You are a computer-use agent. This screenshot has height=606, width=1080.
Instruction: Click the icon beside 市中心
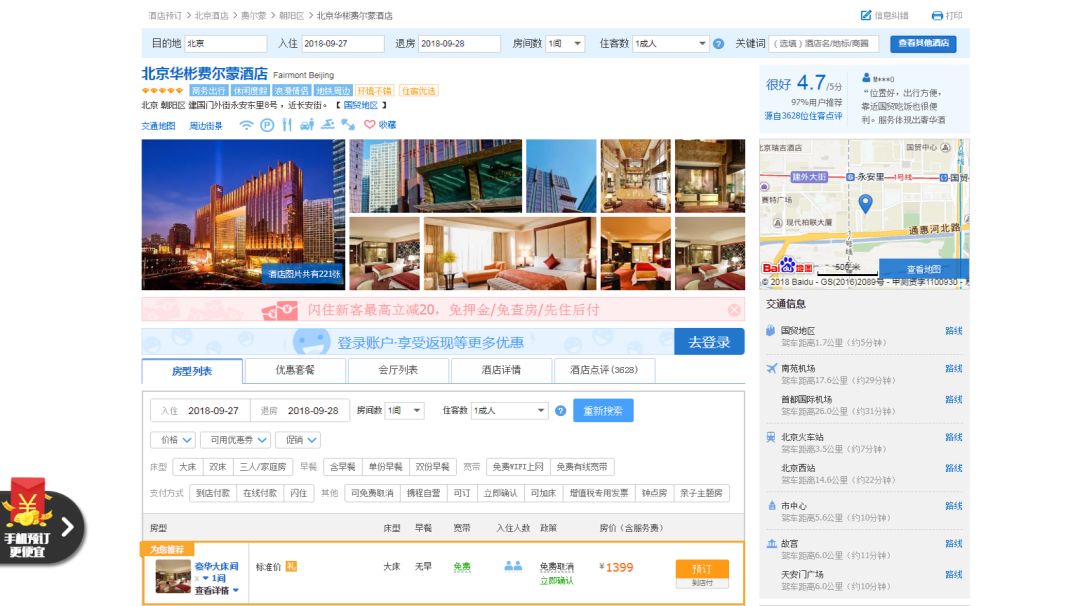[771, 505]
